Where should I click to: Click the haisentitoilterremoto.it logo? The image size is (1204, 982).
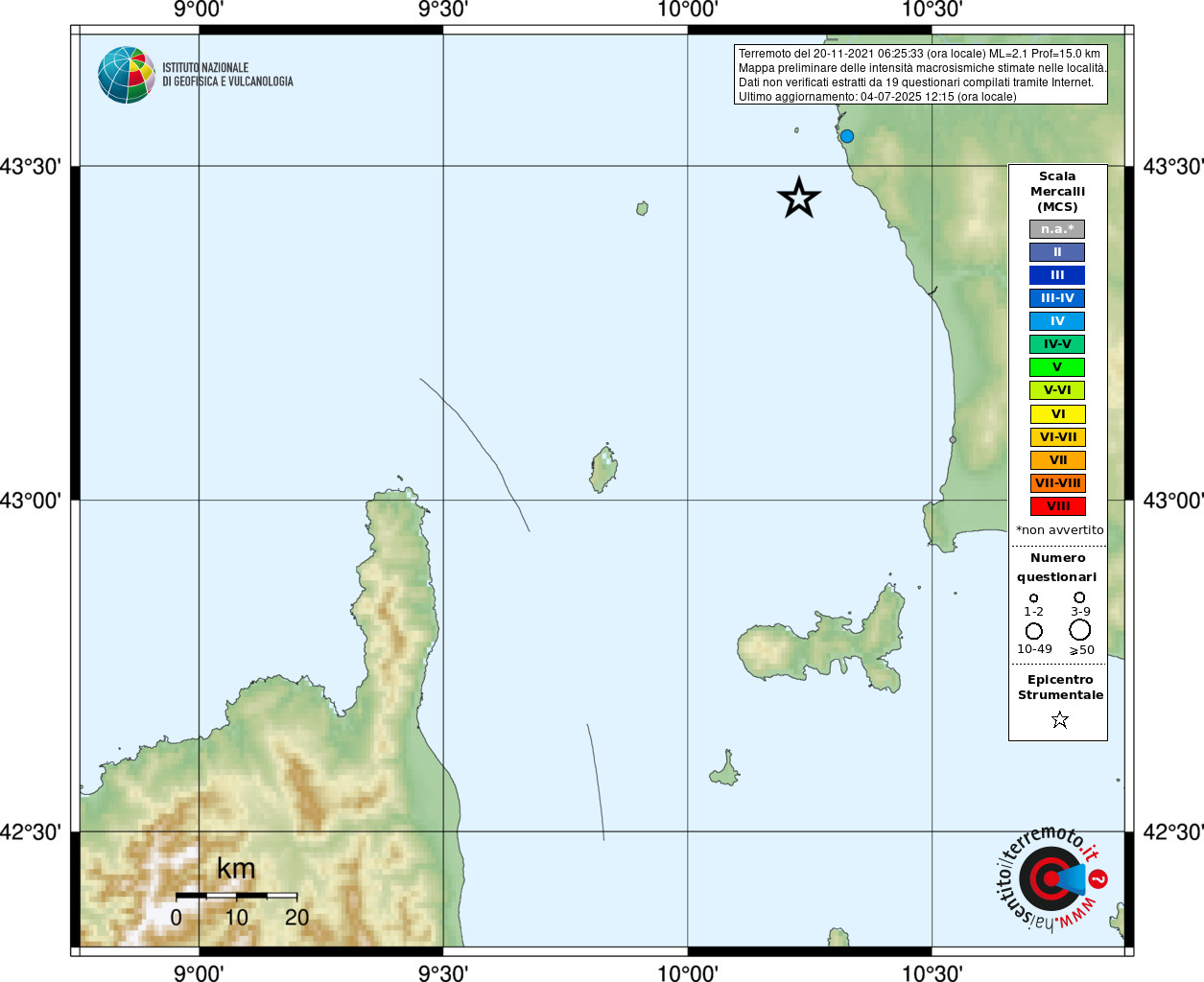(1051, 877)
